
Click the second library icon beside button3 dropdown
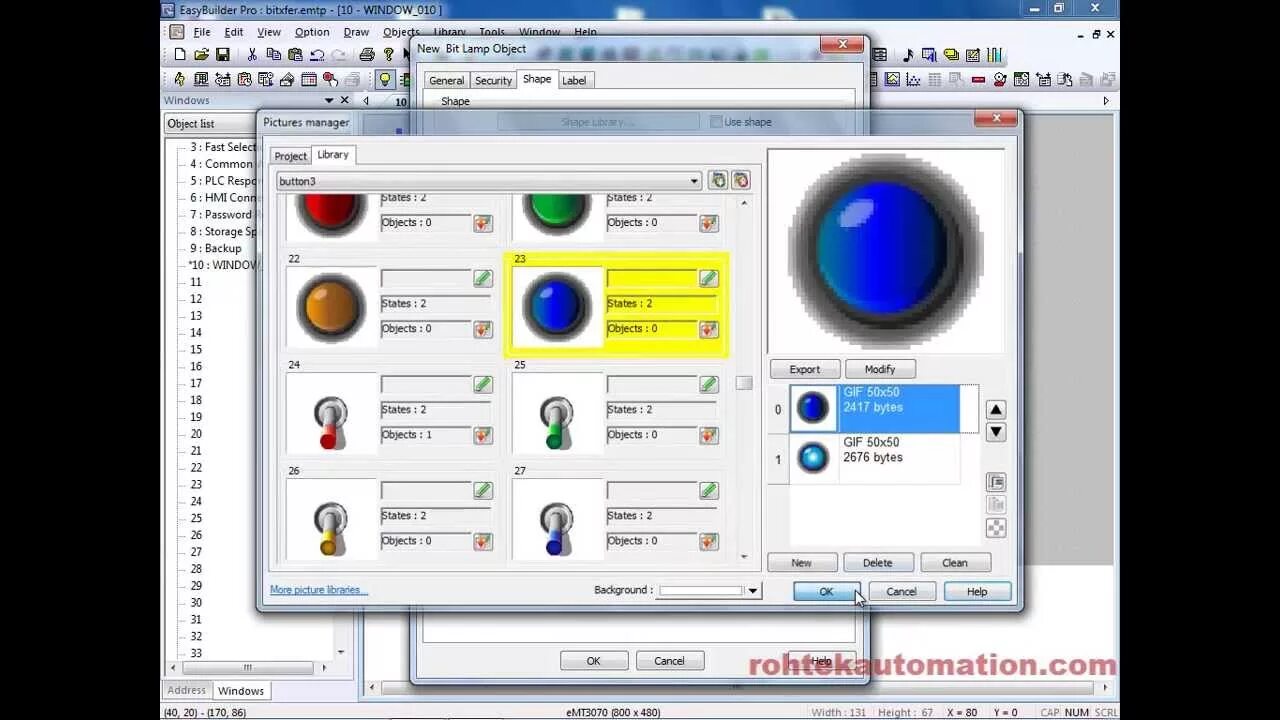(x=741, y=180)
